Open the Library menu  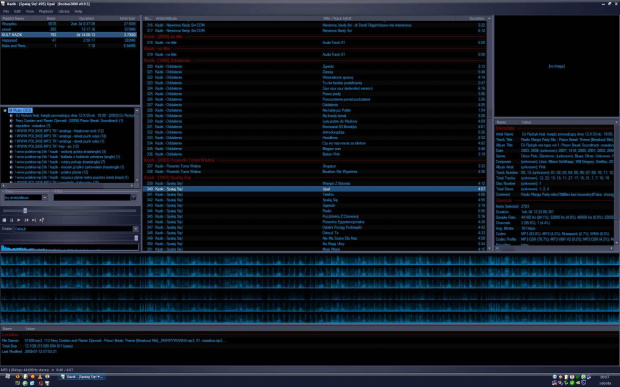point(64,11)
